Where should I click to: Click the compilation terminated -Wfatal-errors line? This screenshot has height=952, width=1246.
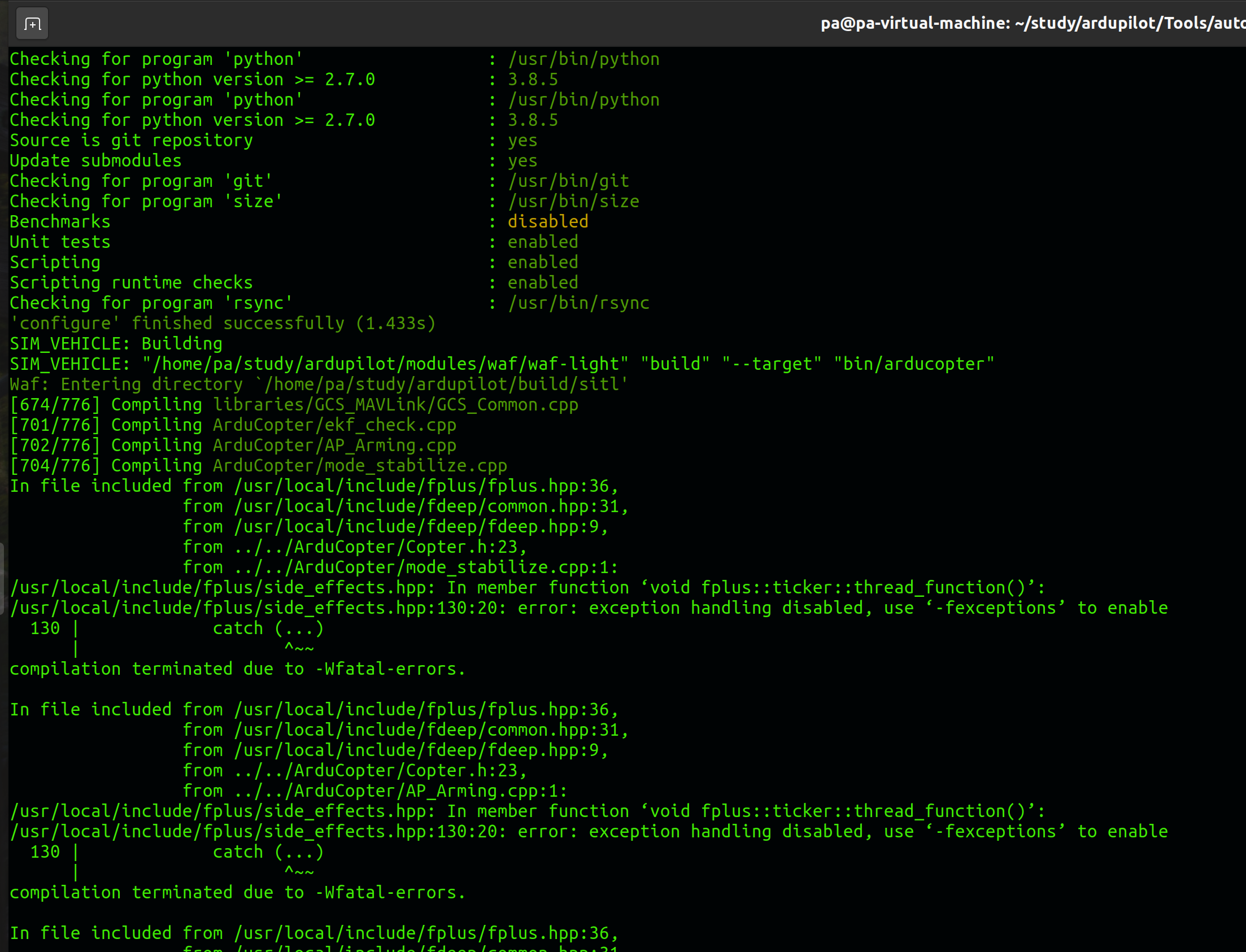coord(237,669)
